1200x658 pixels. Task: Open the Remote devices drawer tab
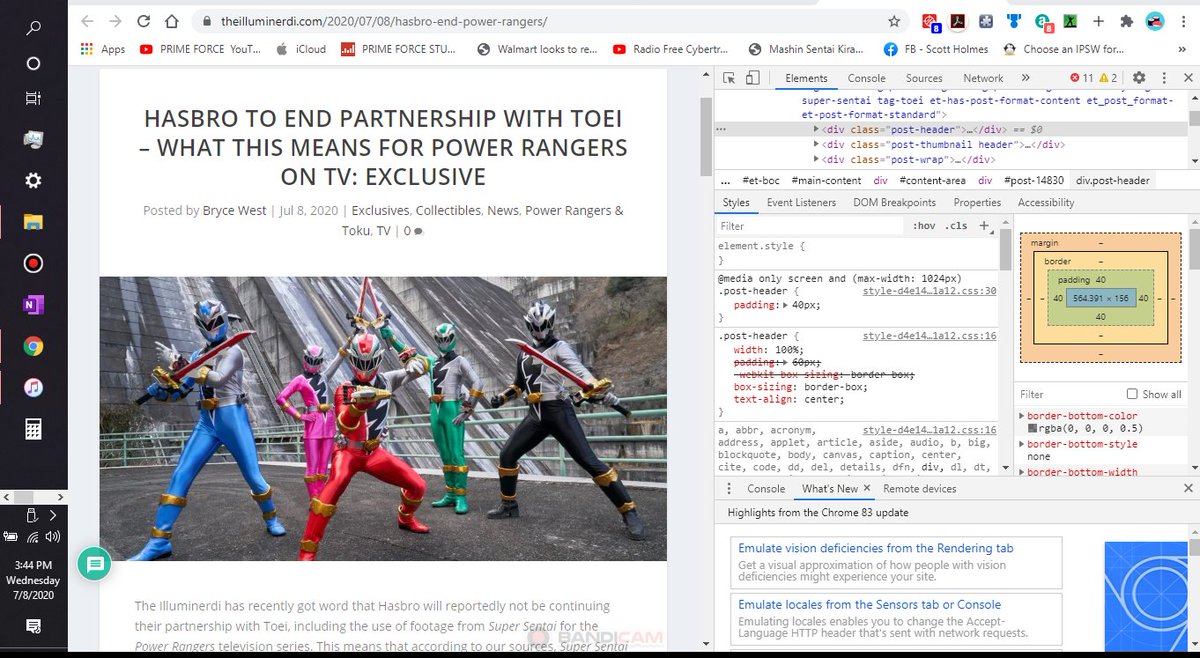coord(919,489)
